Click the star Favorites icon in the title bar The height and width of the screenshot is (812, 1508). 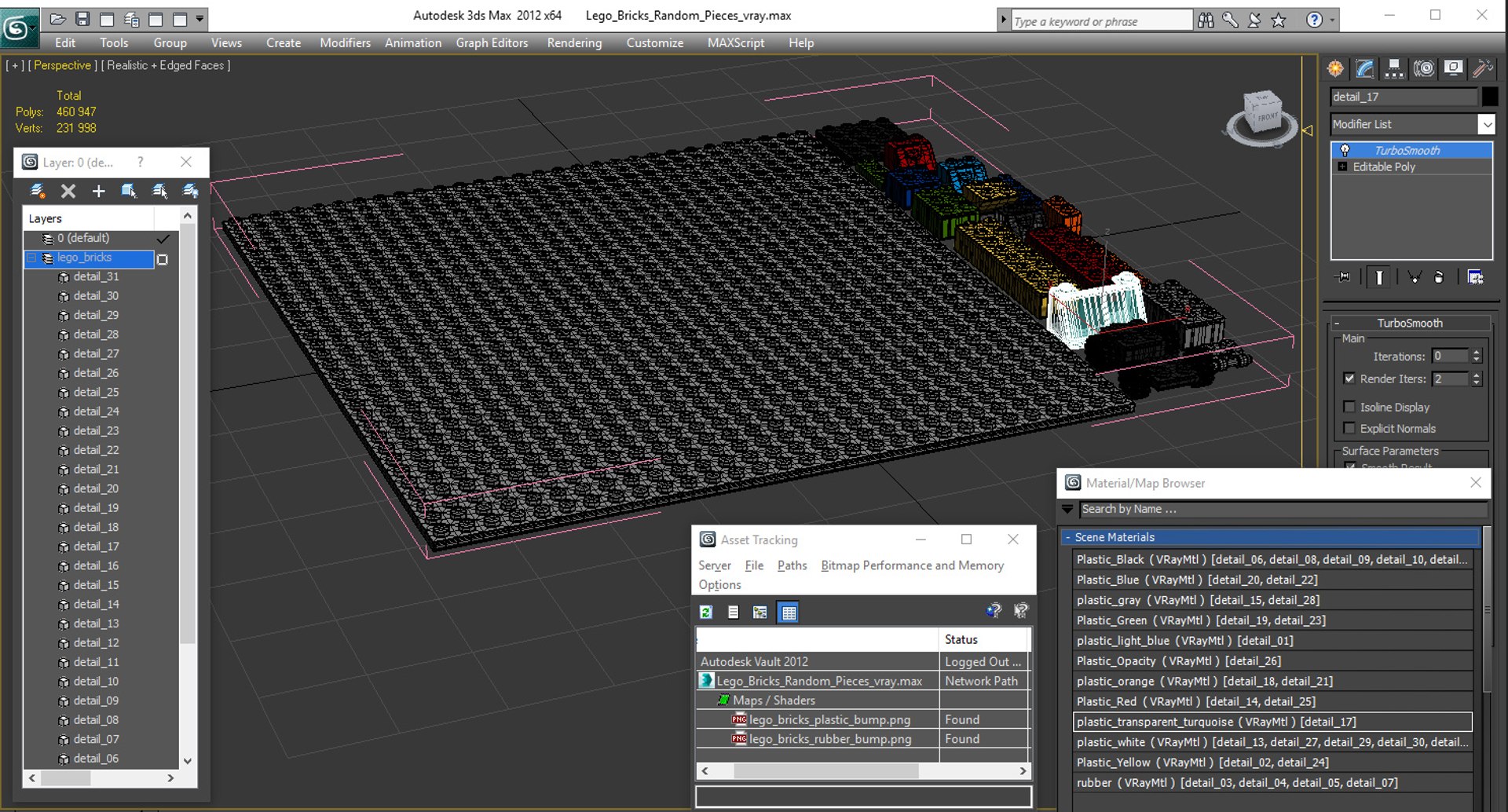tap(1279, 20)
